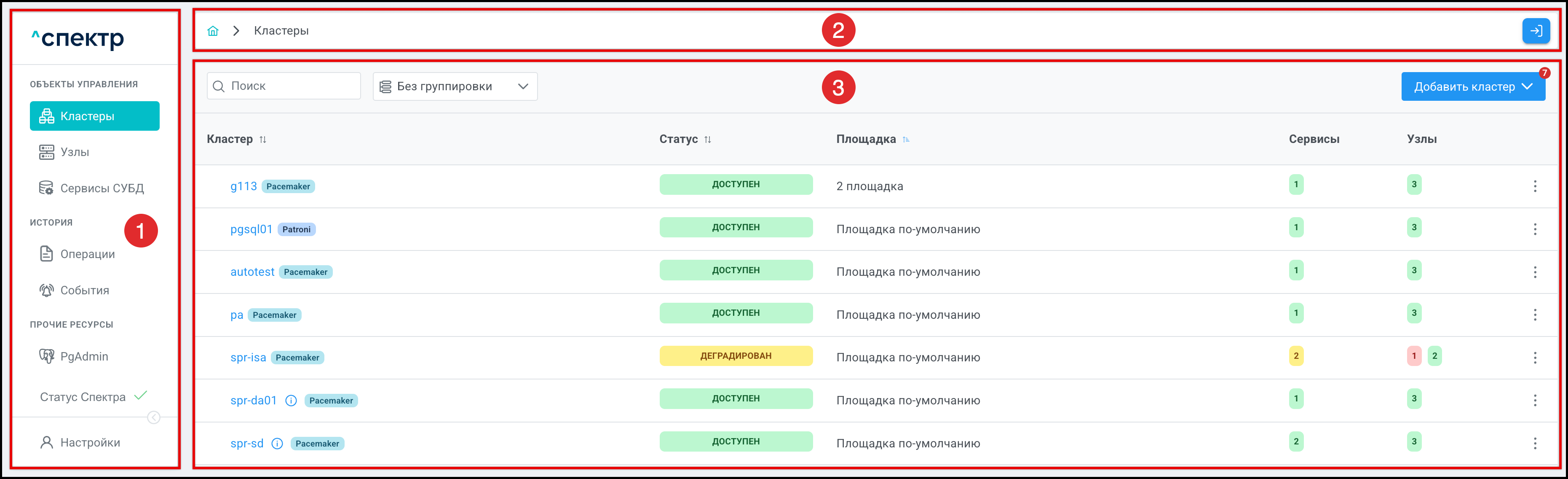
Task: Open the События menu item
Action: [84, 291]
